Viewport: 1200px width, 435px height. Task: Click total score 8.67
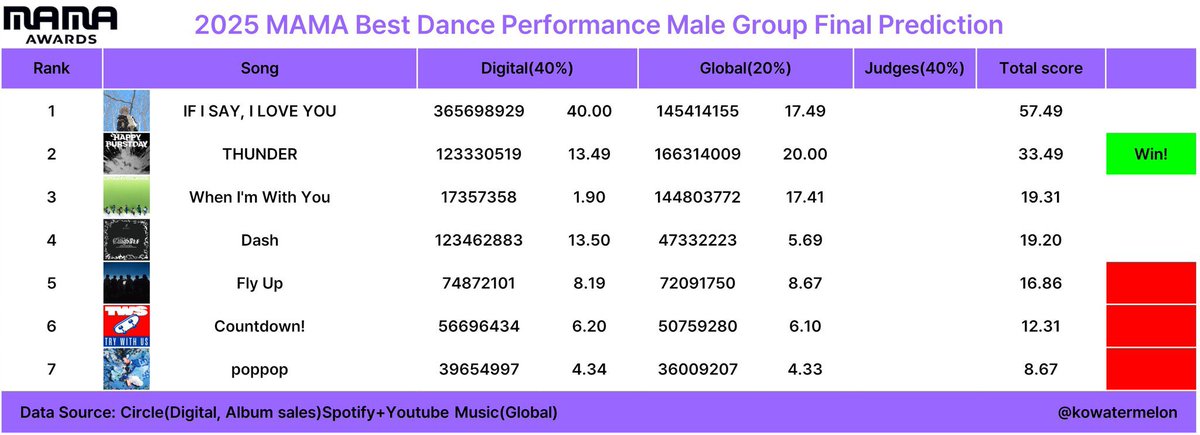[x=1040, y=369]
